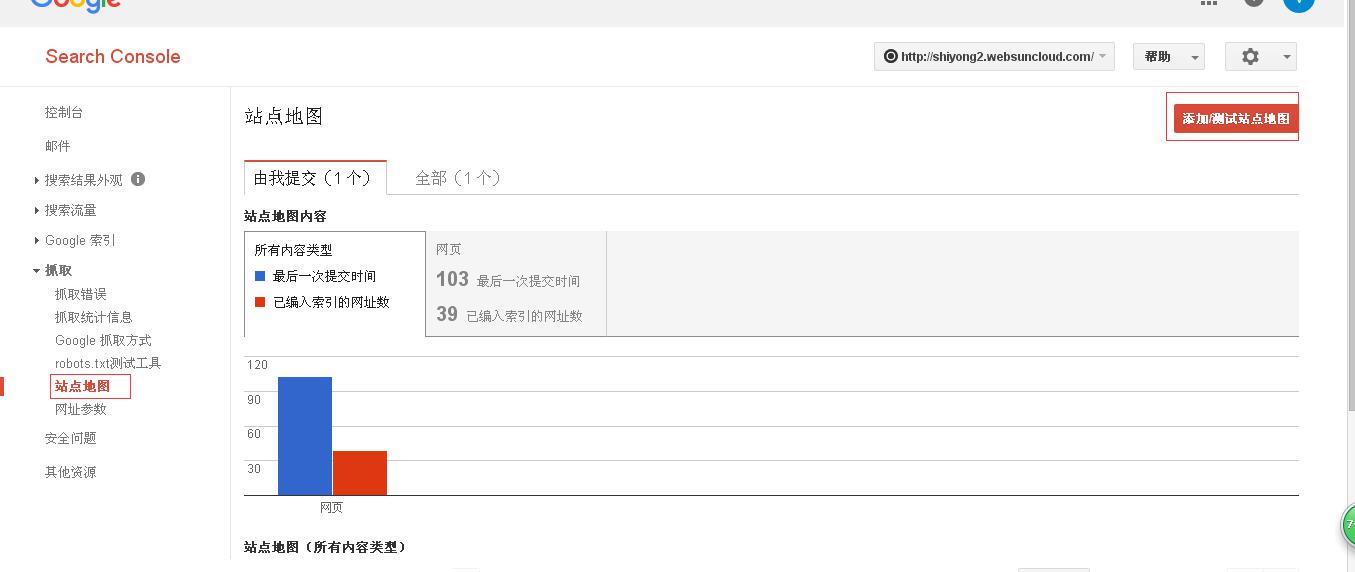The height and width of the screenshot is (572, 1355).
Task: Click the 120 y-axis label
Action: pyautogui.click(x=257, y=365)
